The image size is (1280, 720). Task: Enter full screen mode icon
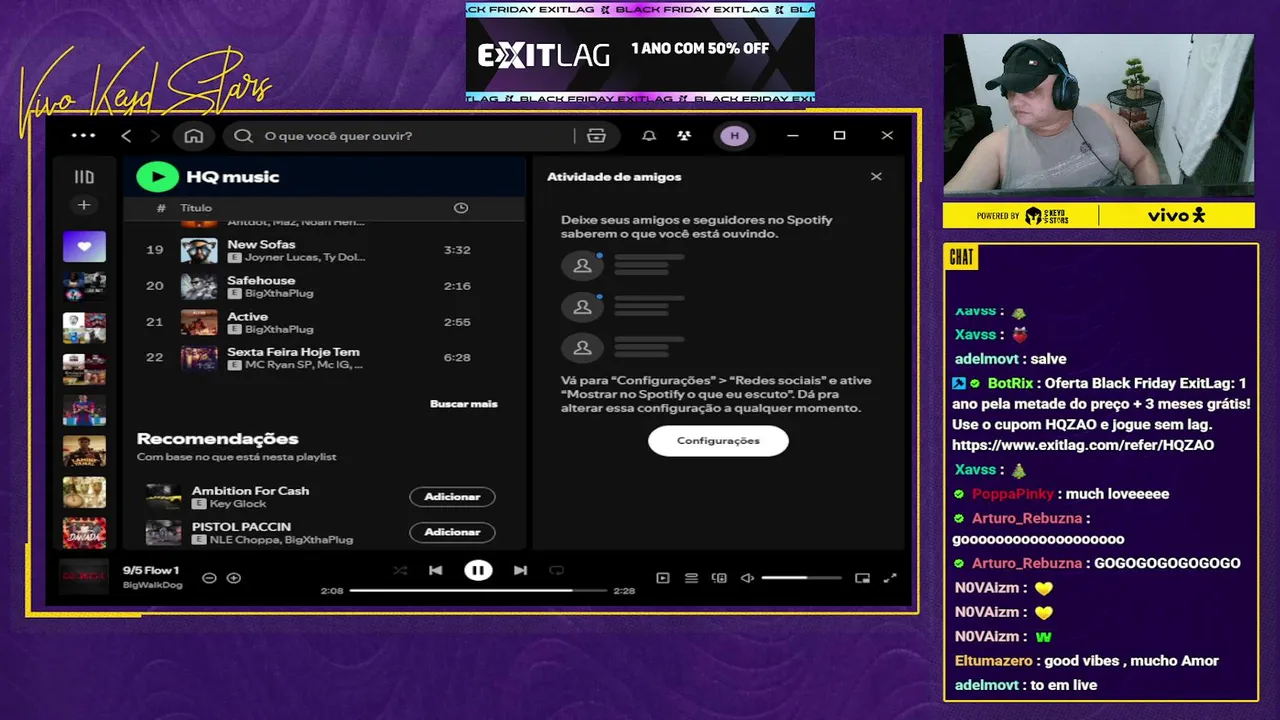point(890,578)
